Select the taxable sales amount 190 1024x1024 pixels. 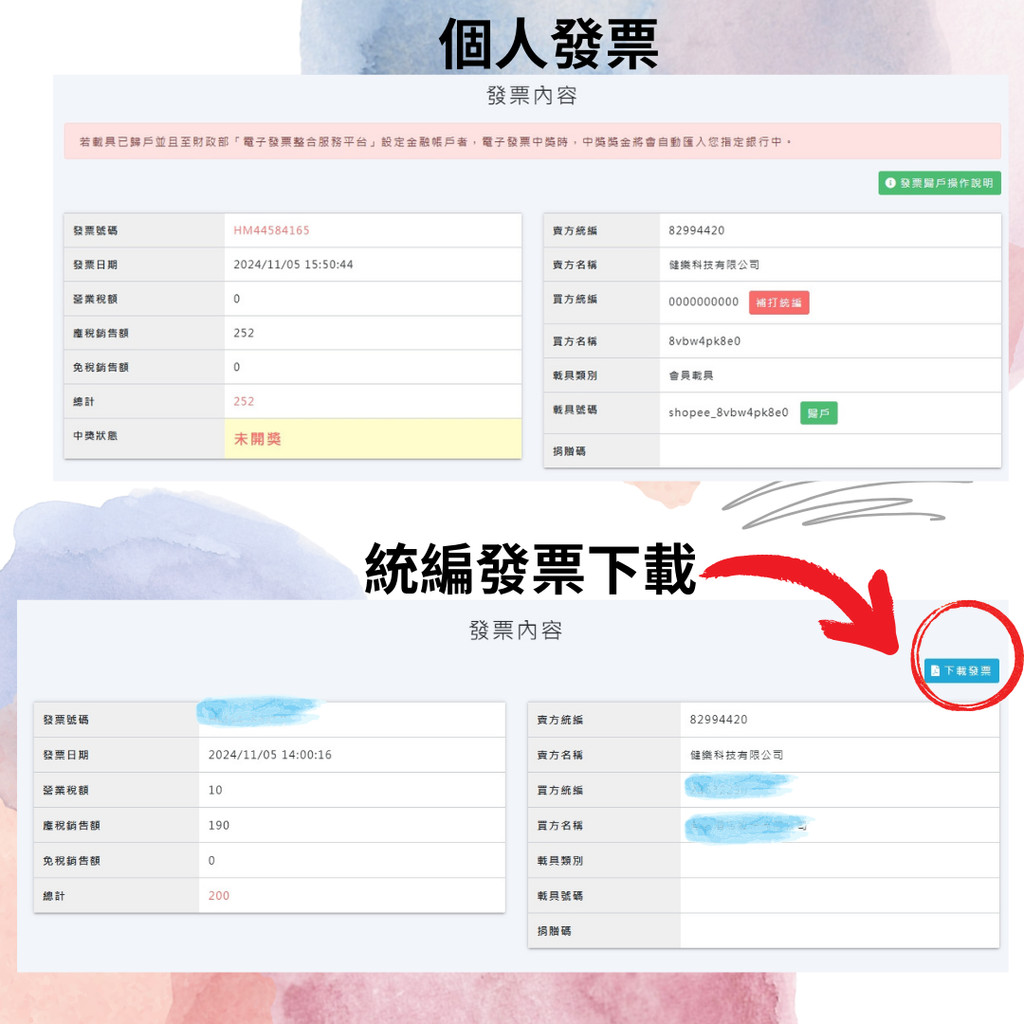pyautogui.click(x=219, y=826)
